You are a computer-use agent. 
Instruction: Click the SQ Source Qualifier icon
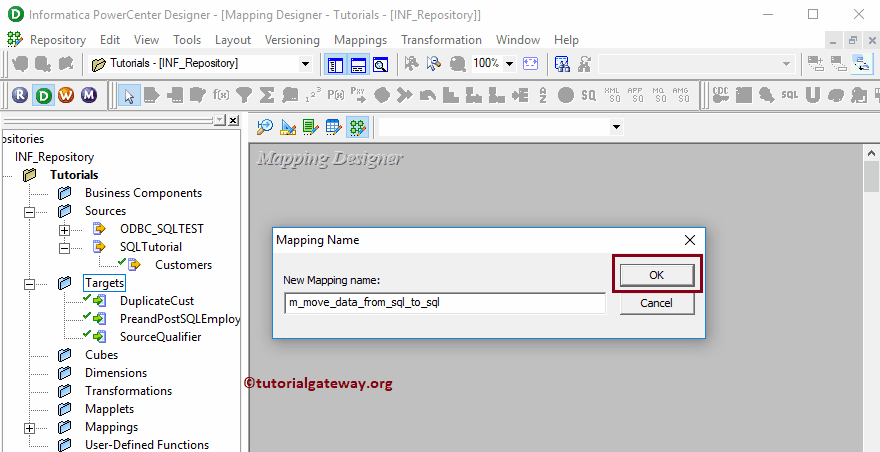point(588,95)
